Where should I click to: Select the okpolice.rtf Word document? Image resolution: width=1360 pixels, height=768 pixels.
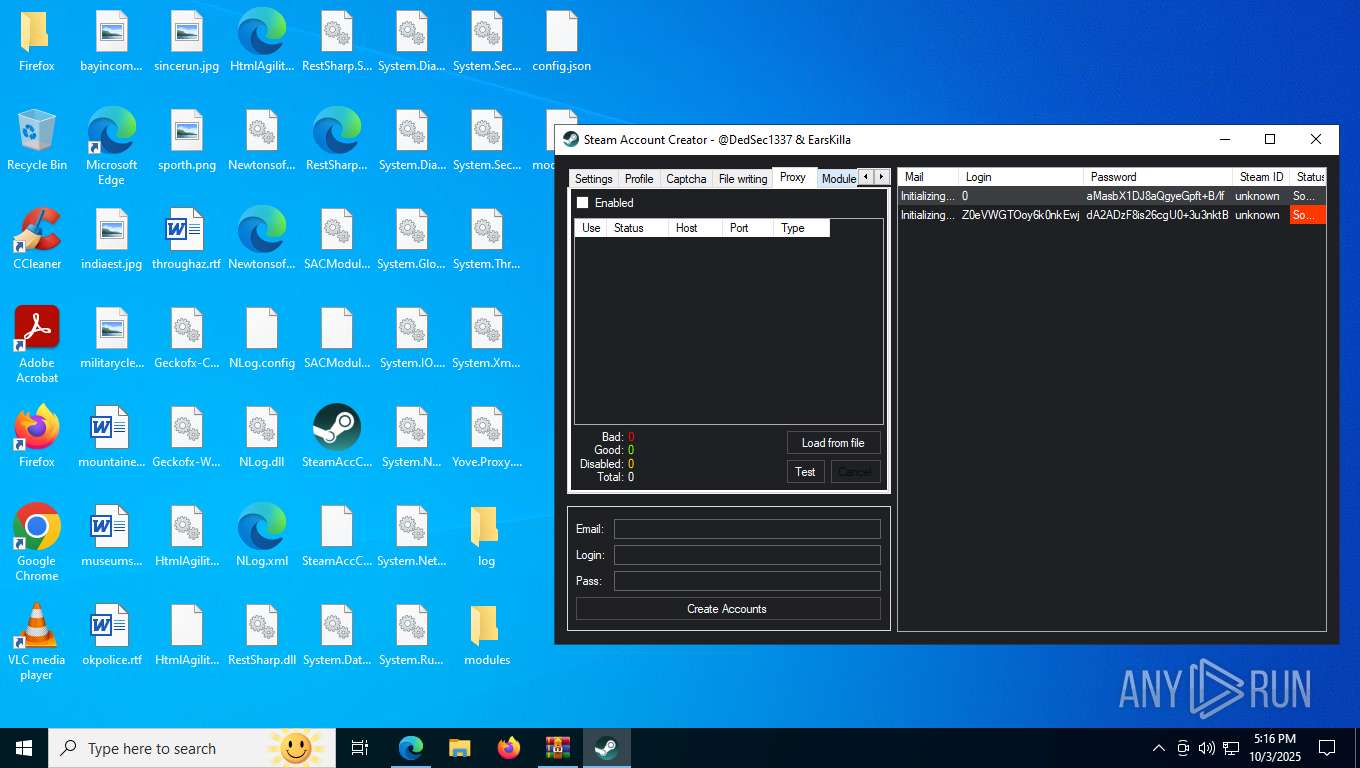click(x=112, y=636)
